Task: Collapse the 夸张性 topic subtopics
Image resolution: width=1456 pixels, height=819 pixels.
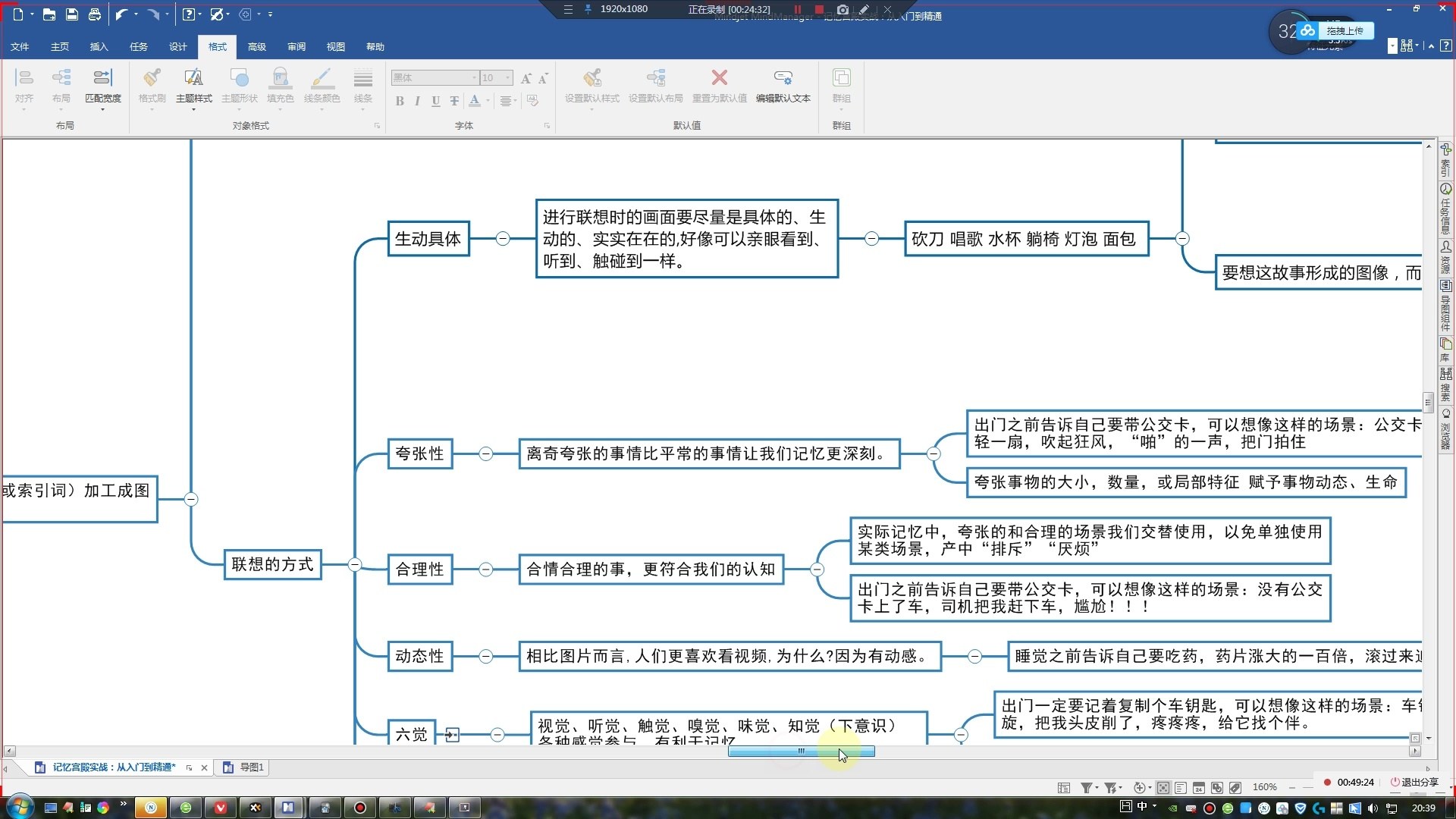Action: click(x=486, y=453)
